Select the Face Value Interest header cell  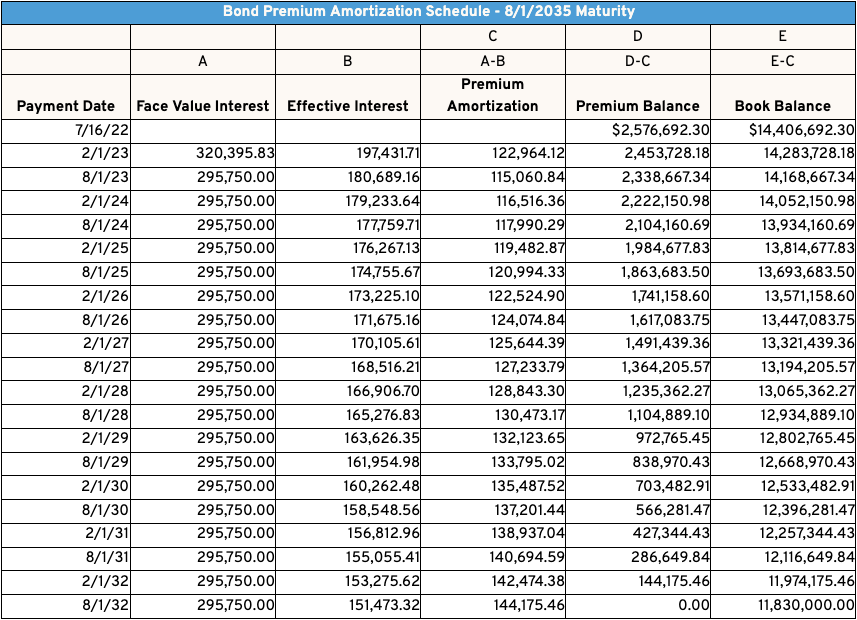pyautogui.click(x=203, y=106)
